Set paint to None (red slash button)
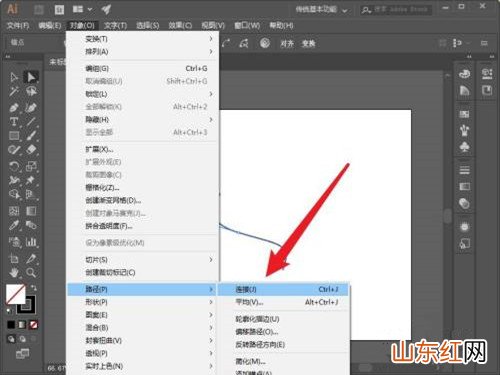Viewport: 500px width, 375px height. point(33,324)
